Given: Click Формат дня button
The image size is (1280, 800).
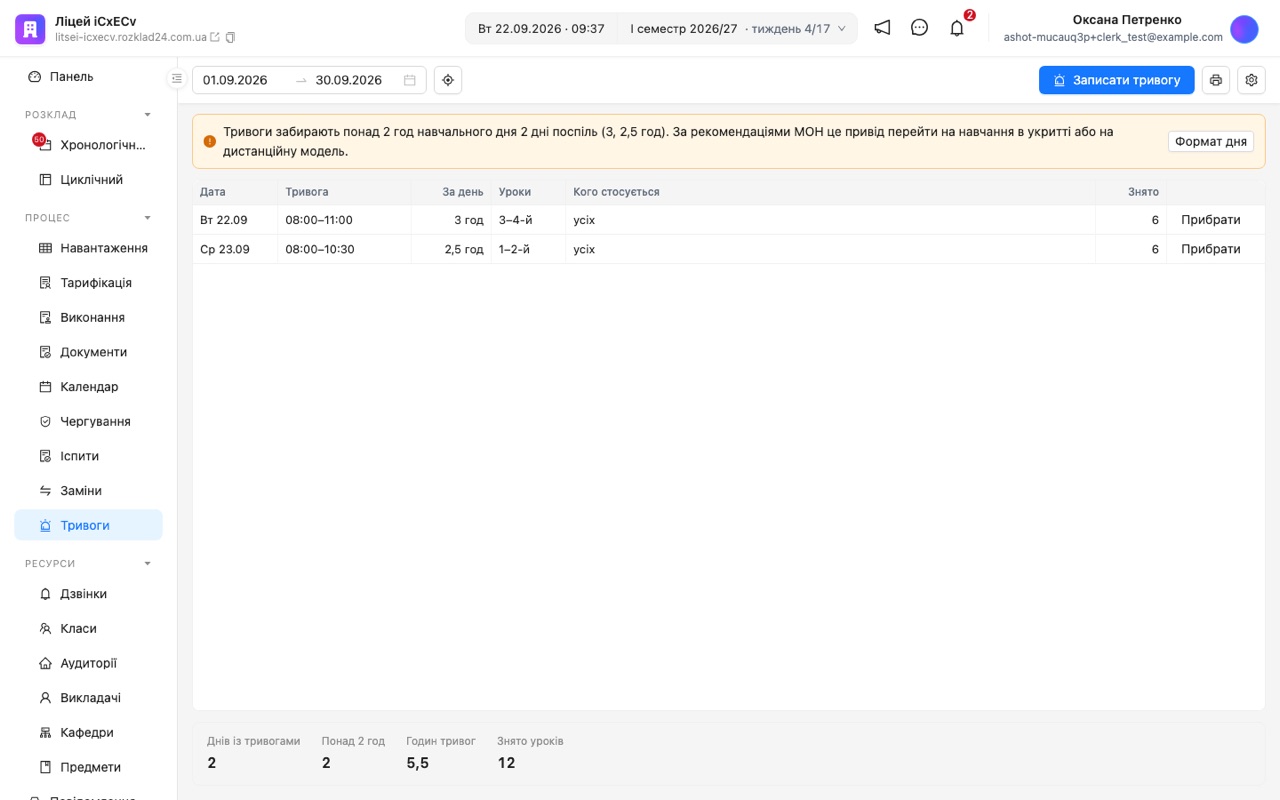Looking at the screenshot, I should pos(1210,142).
